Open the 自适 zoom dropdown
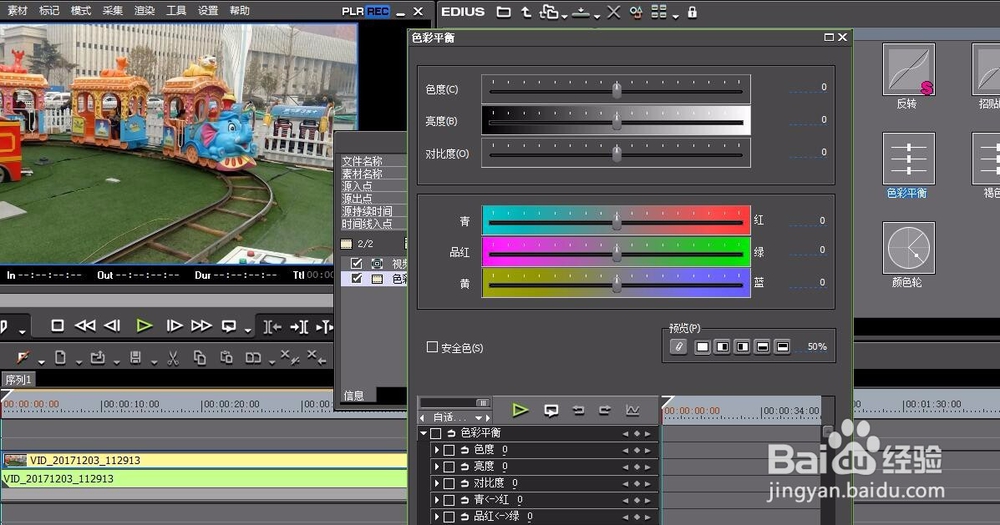 (x=478, y=418)
